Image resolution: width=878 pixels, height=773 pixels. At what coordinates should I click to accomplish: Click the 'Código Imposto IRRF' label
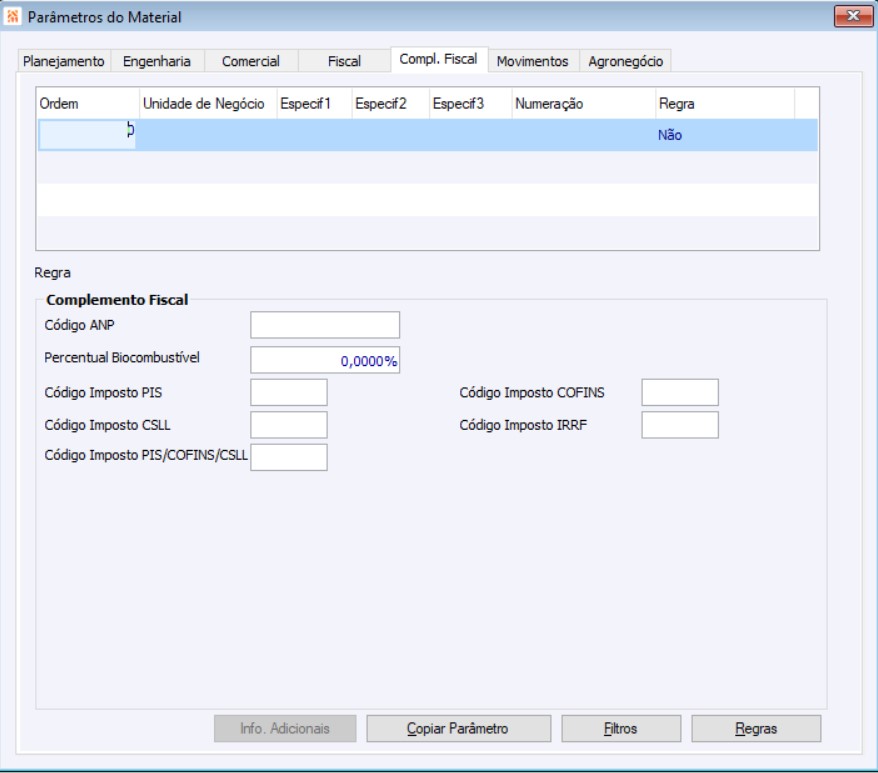(523, 425)
